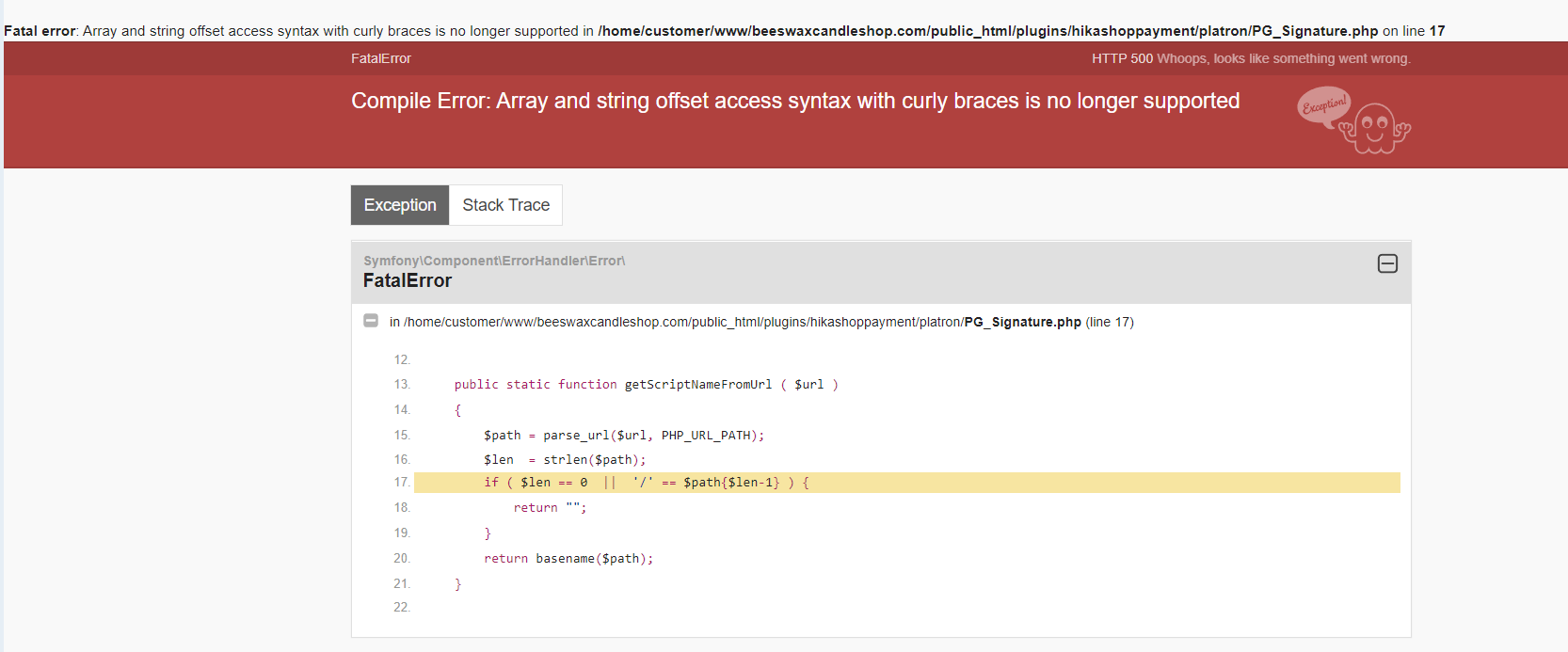Click the strlen($path) code line
The height and width of the screenshot is (652, 1568).
point(565,460)
